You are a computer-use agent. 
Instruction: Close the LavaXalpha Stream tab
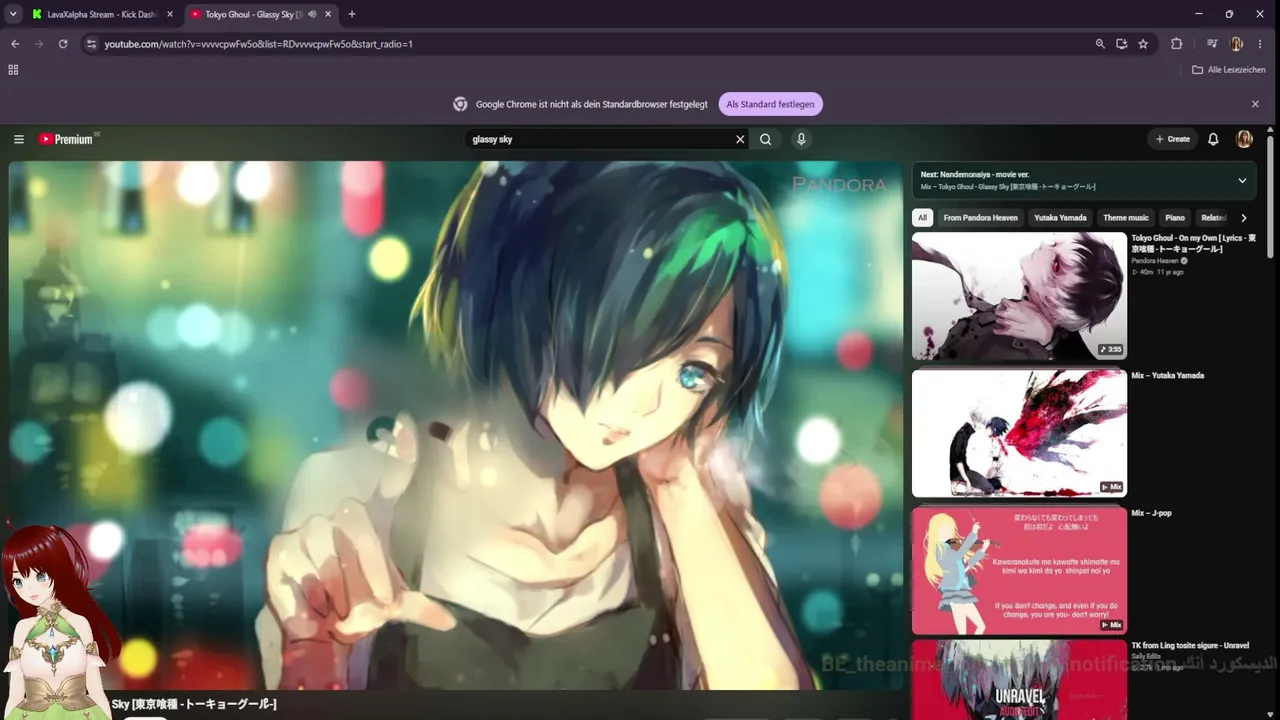click(x=169, y=14)
